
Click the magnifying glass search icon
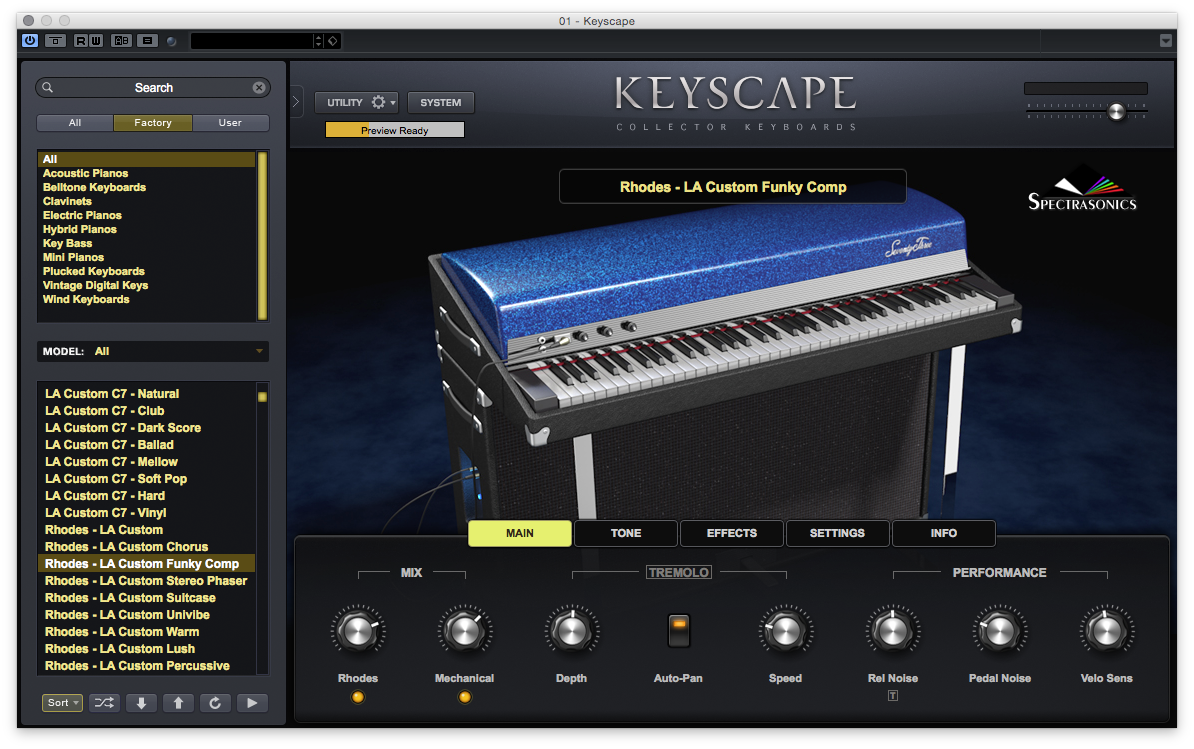[x=47, y=88]
